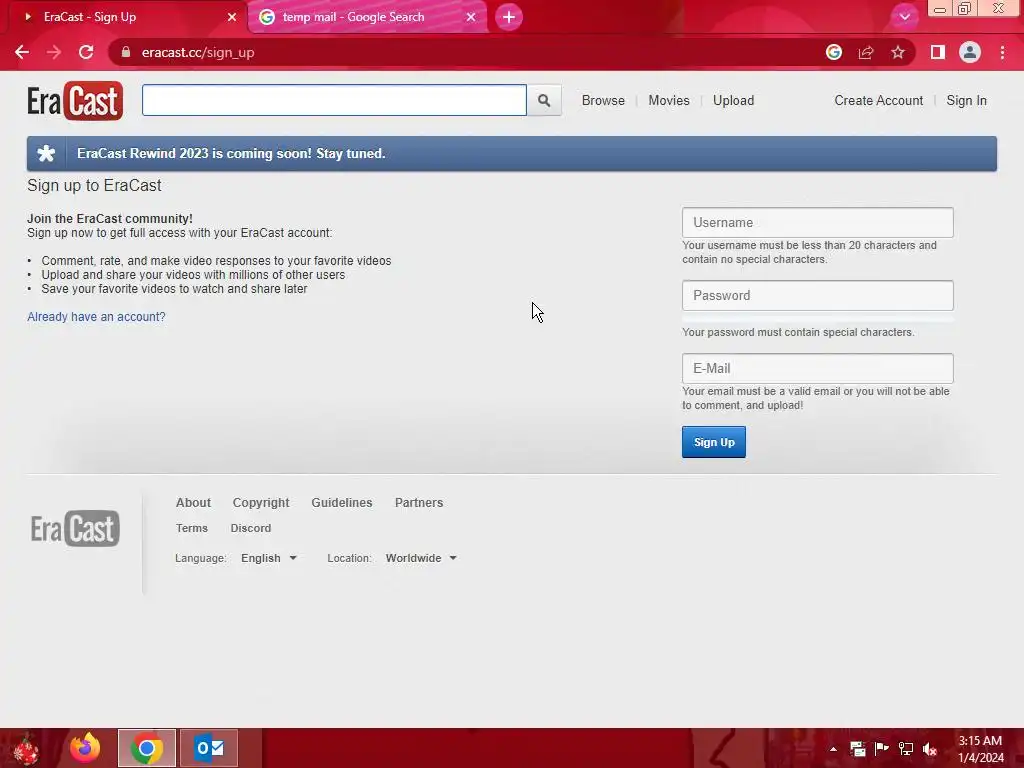This screenshot has height=768, width=1024.
Task: Open the tab search chevron button
Action: [904, 17]
